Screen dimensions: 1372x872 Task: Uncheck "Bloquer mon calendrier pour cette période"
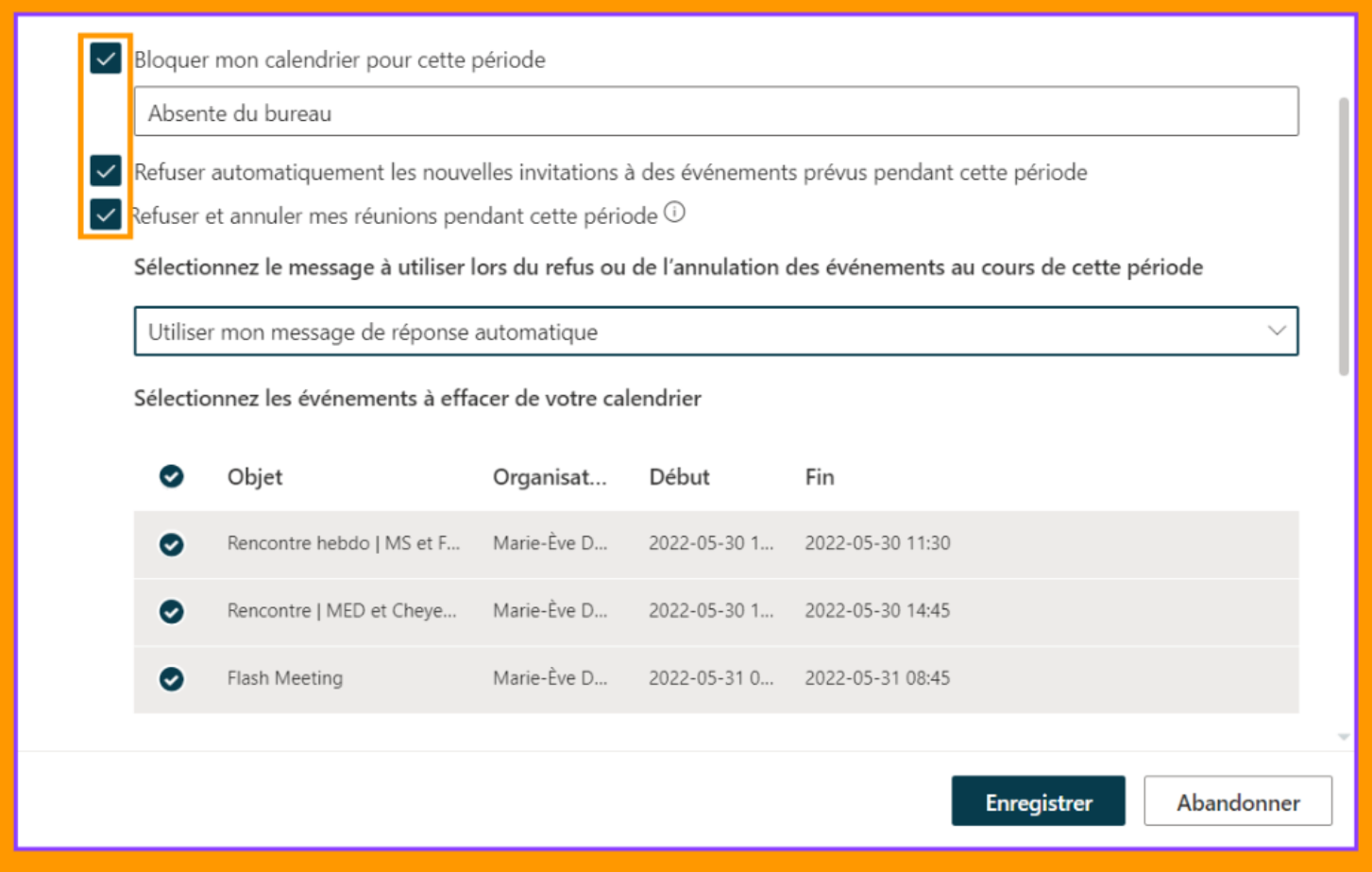(x=104, y=59)
